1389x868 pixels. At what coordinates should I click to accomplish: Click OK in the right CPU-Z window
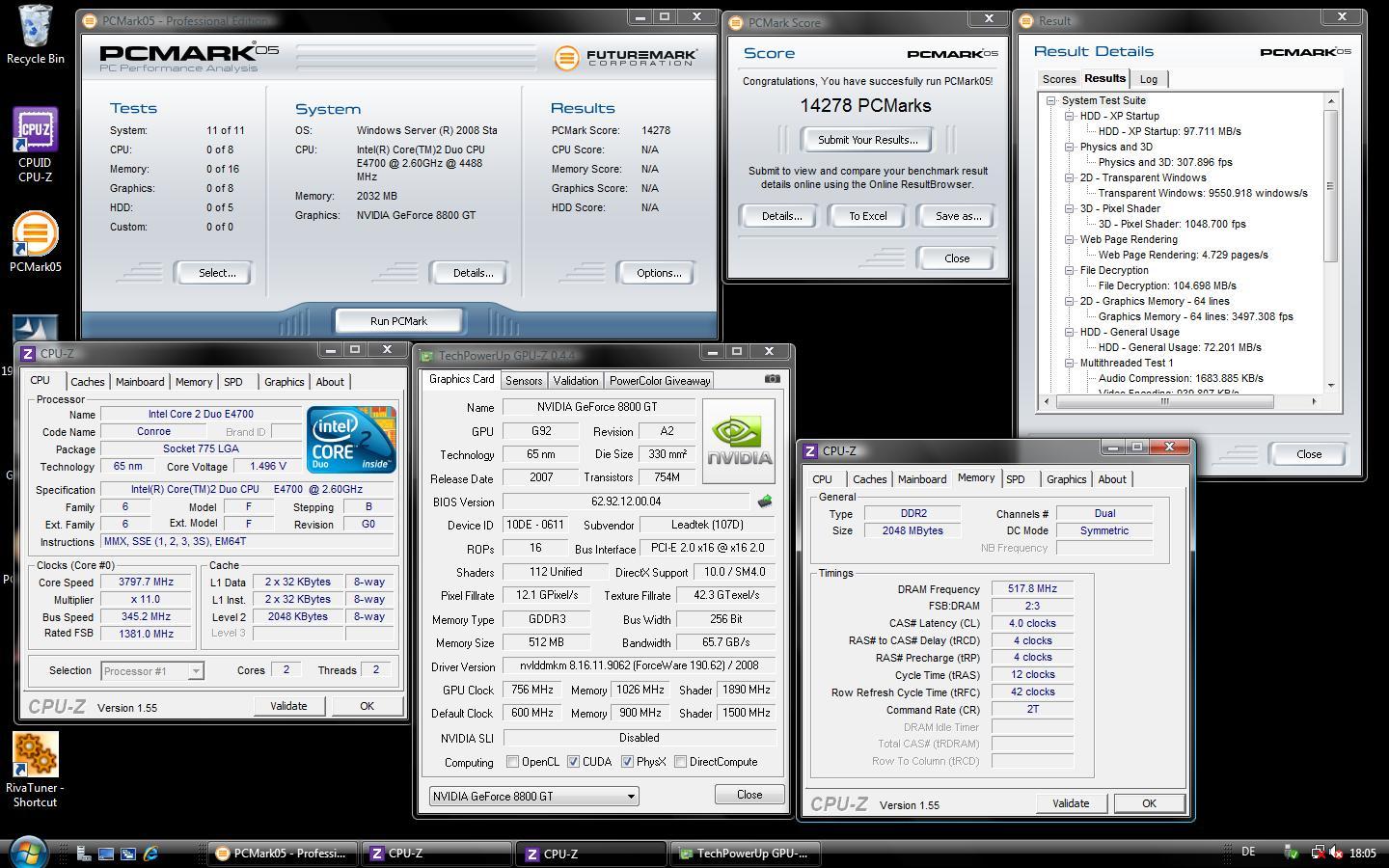1149,803
